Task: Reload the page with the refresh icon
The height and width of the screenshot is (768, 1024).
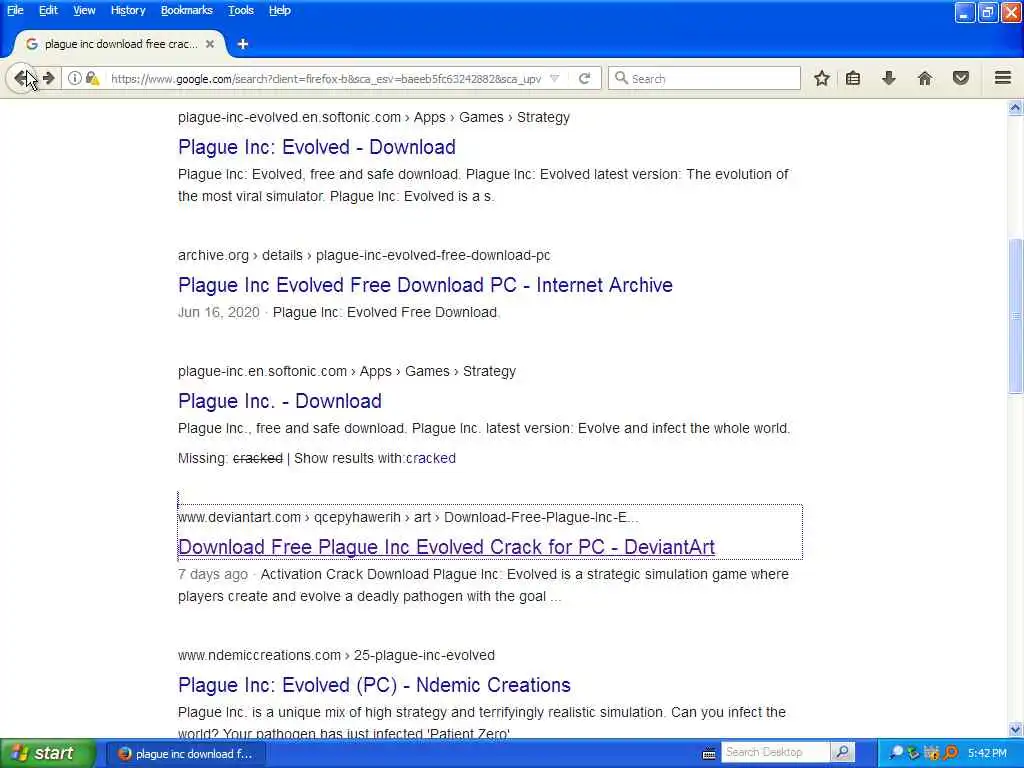Action: coord(584,78)
